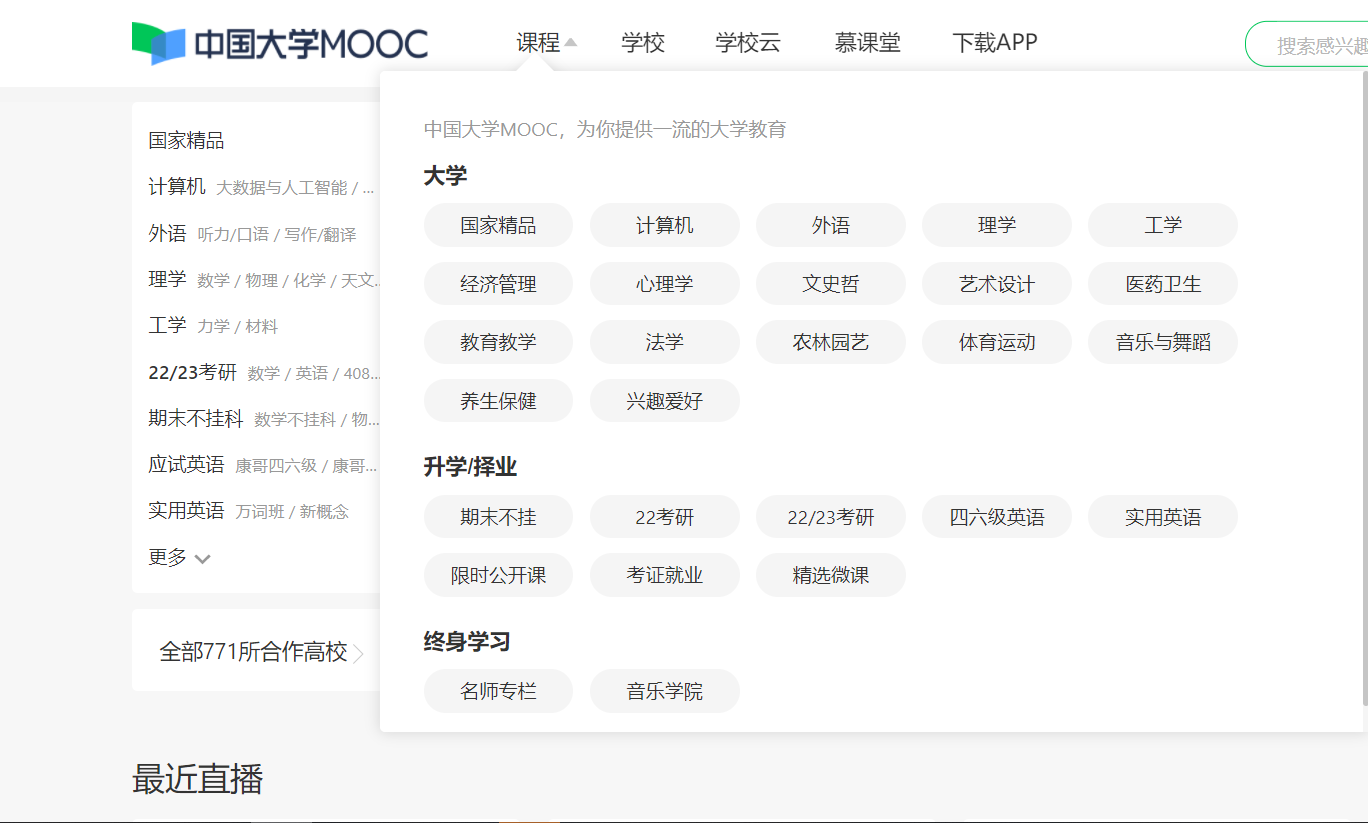Open the 慕课堂 nav item

tap(868, 43)
